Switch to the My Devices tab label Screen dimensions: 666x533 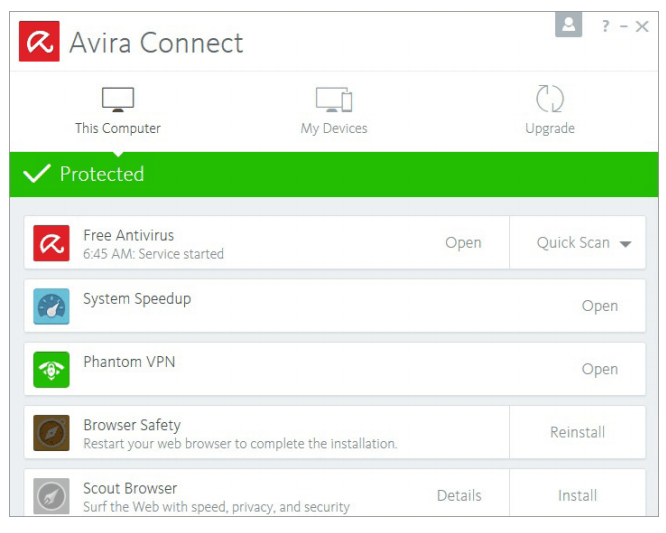pos(334,128)
